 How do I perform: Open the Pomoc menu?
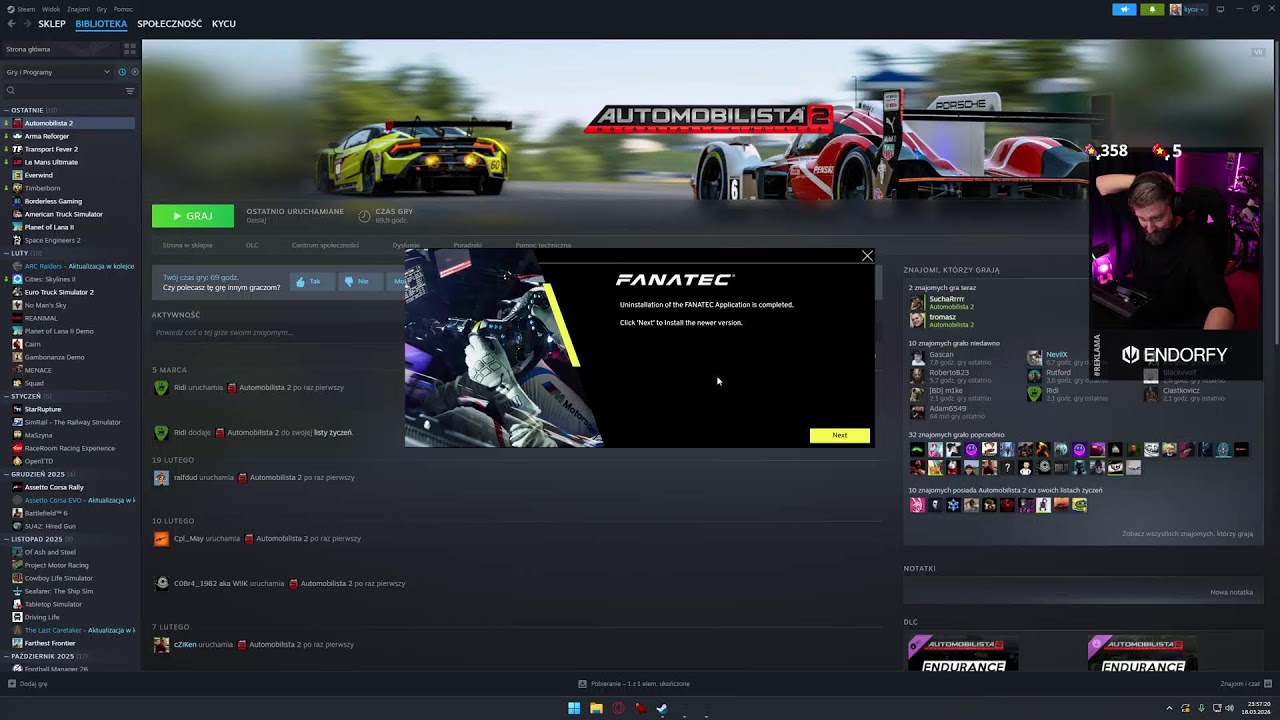[x=123, y=9]
